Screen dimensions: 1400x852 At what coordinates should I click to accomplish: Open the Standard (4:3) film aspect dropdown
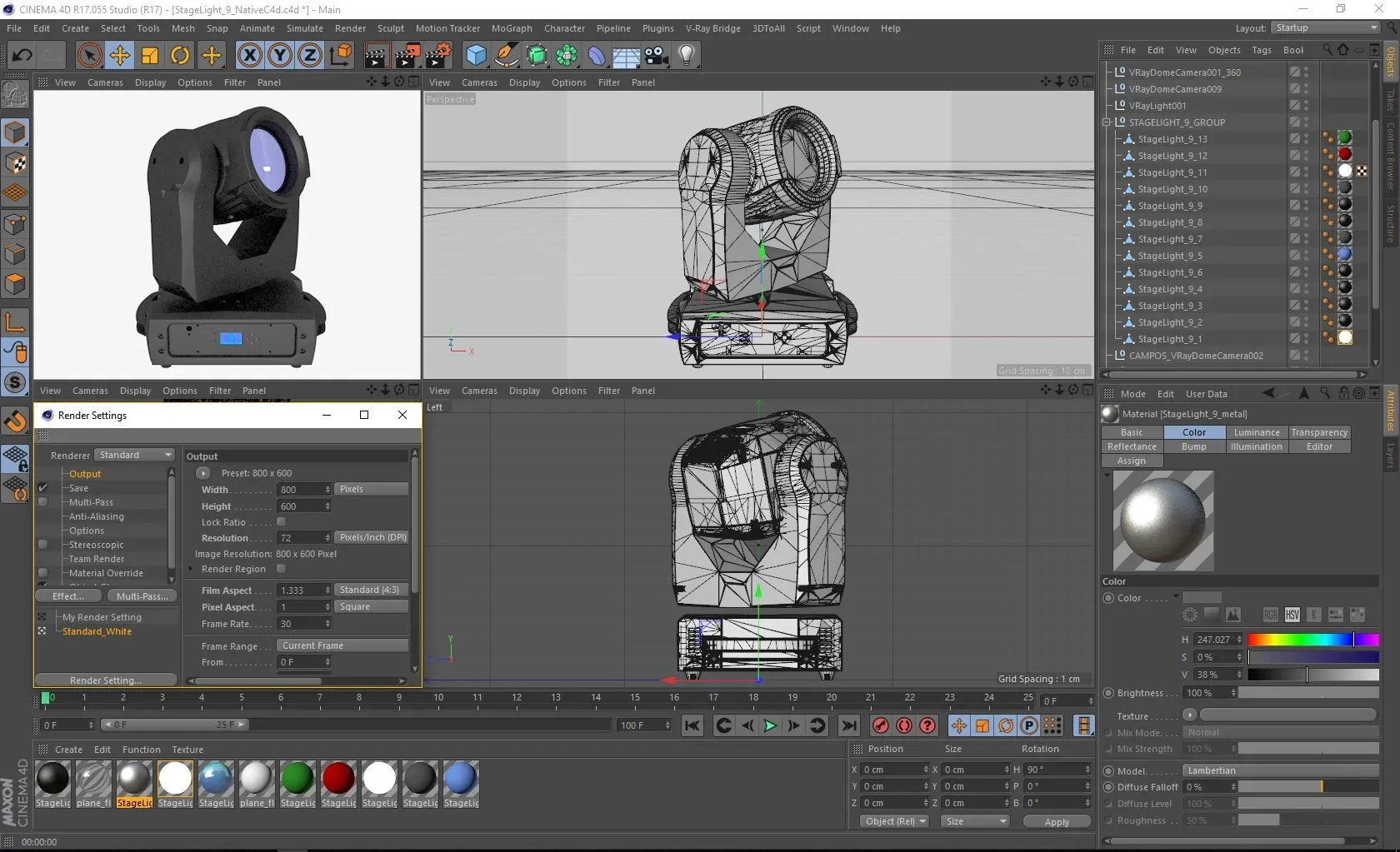tap(372, 590)
